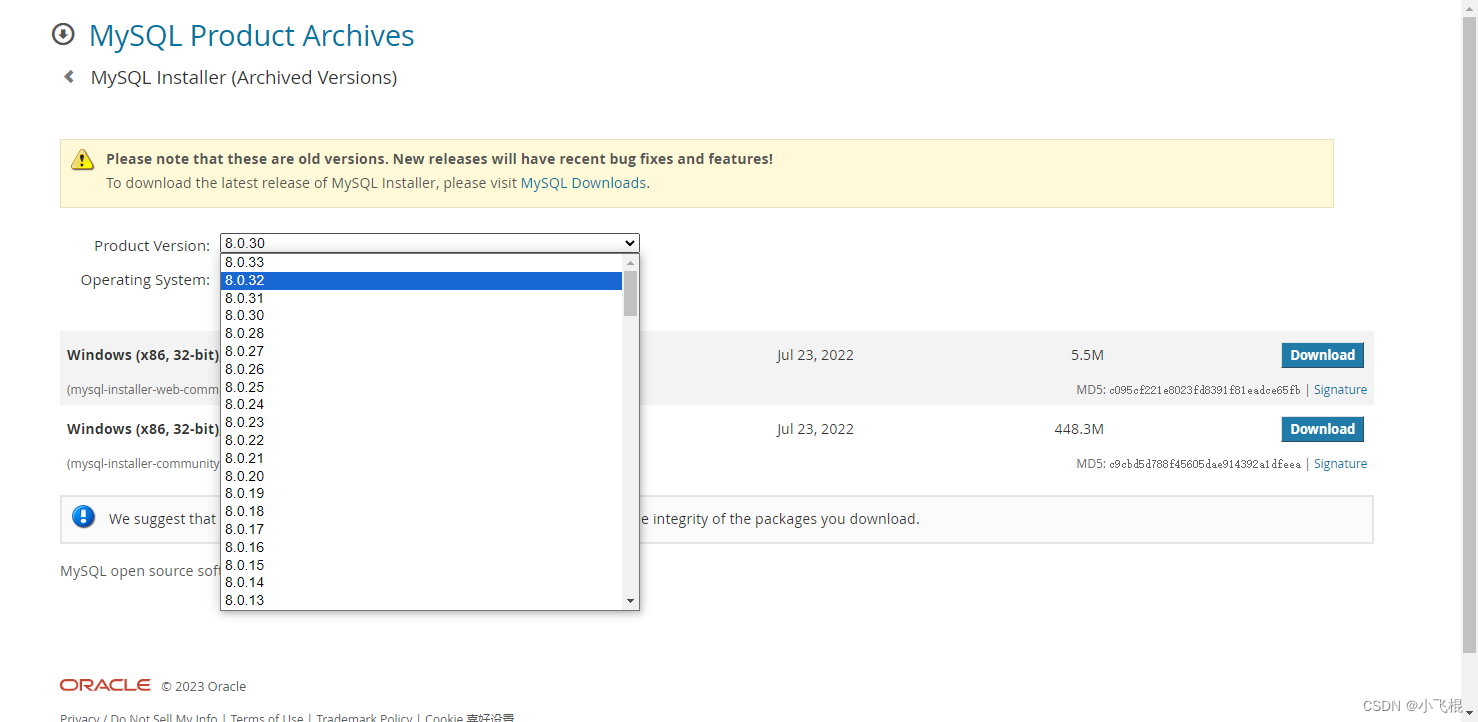
Task: Choose 8.0.15 from the version list
Action: (421, 565)
